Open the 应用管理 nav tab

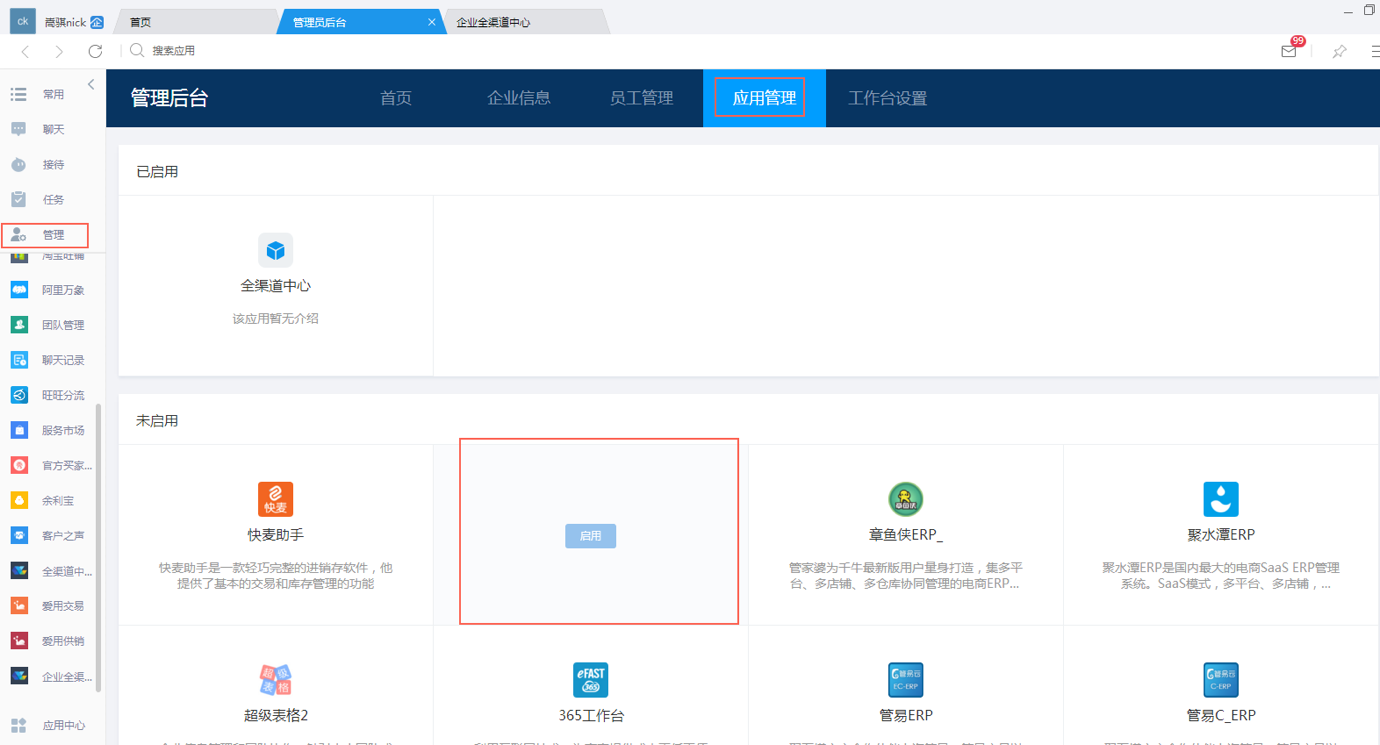click(x=764, y=98)
